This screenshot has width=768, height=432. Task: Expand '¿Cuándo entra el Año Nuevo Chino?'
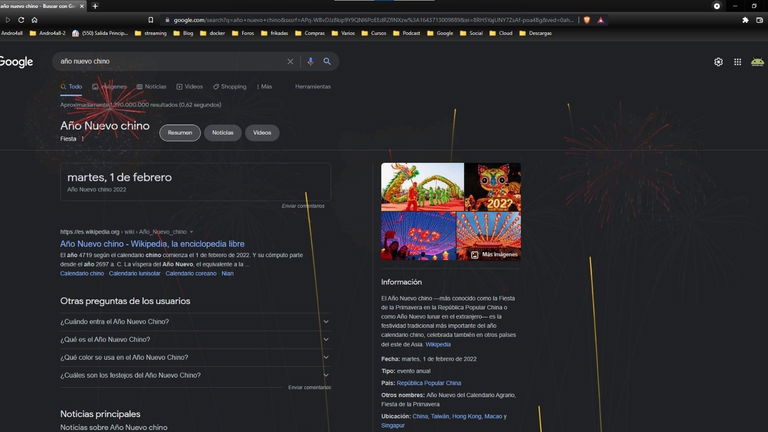tap(195, 322)
